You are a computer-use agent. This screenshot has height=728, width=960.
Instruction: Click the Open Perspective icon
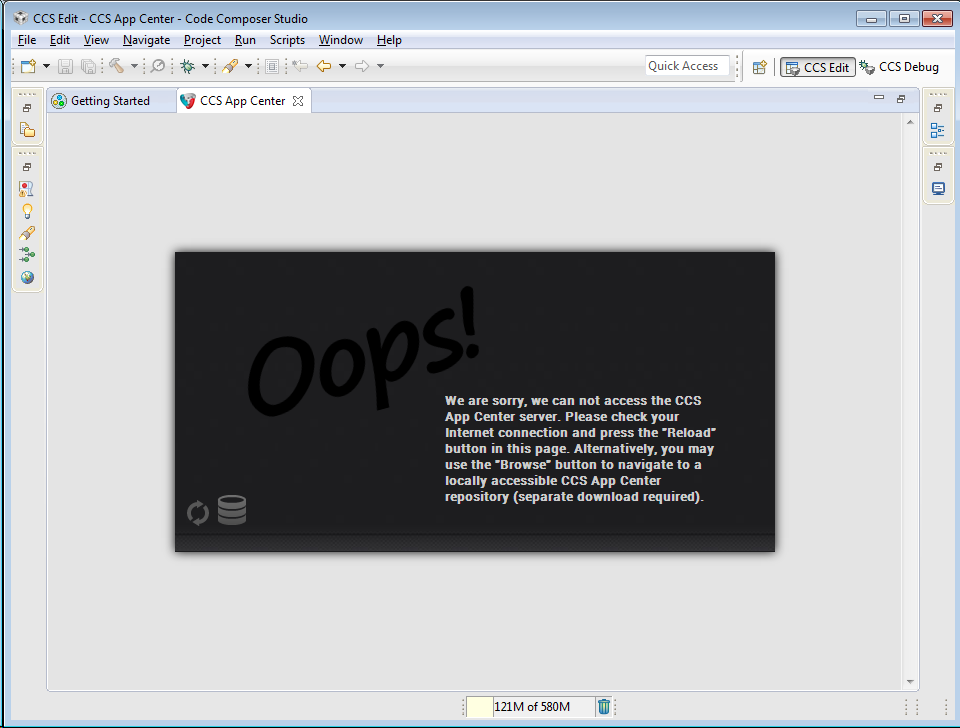pos(759,67)
